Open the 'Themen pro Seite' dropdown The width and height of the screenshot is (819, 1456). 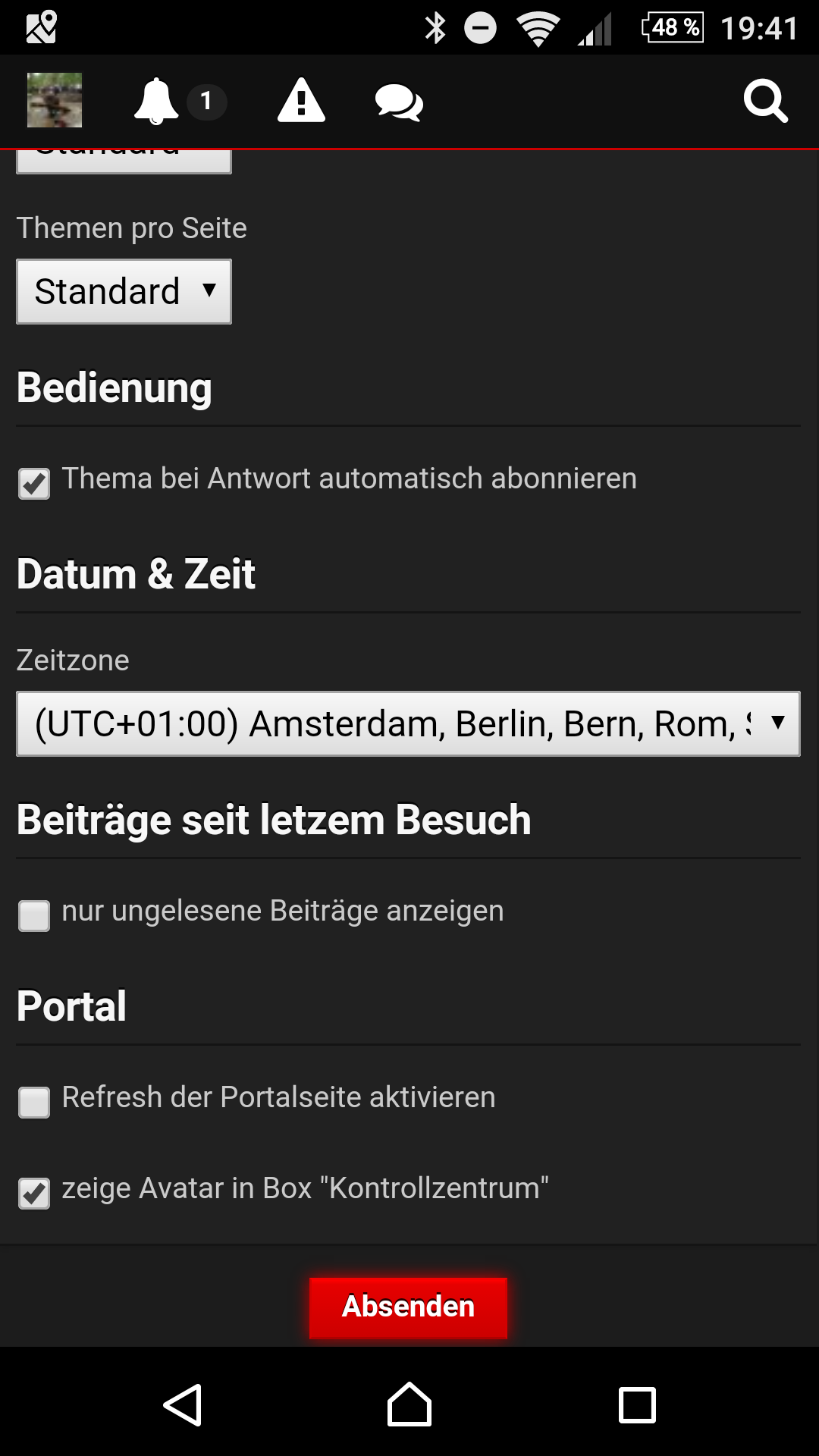tap(124, 292)
